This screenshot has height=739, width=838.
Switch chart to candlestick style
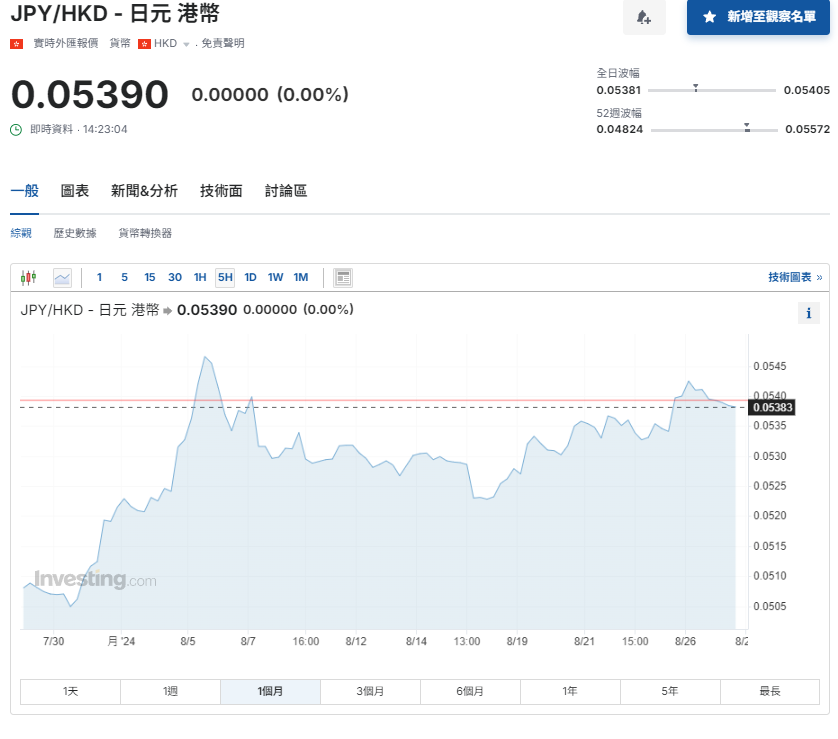click(31, 277)
